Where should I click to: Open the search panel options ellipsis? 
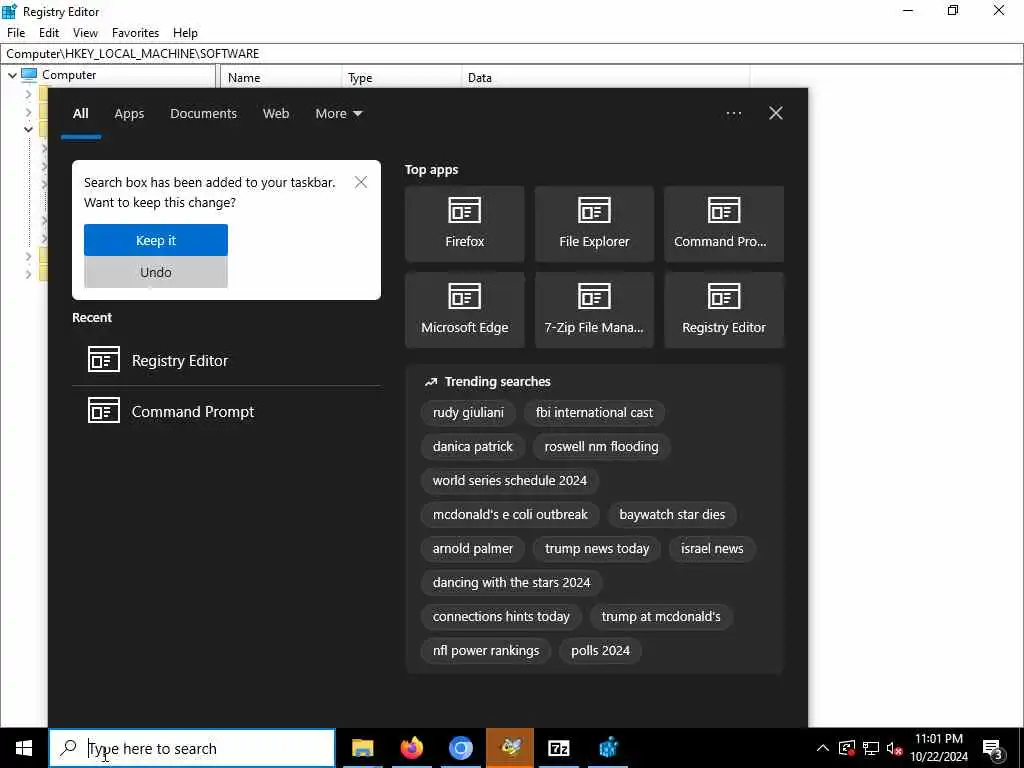733,114
